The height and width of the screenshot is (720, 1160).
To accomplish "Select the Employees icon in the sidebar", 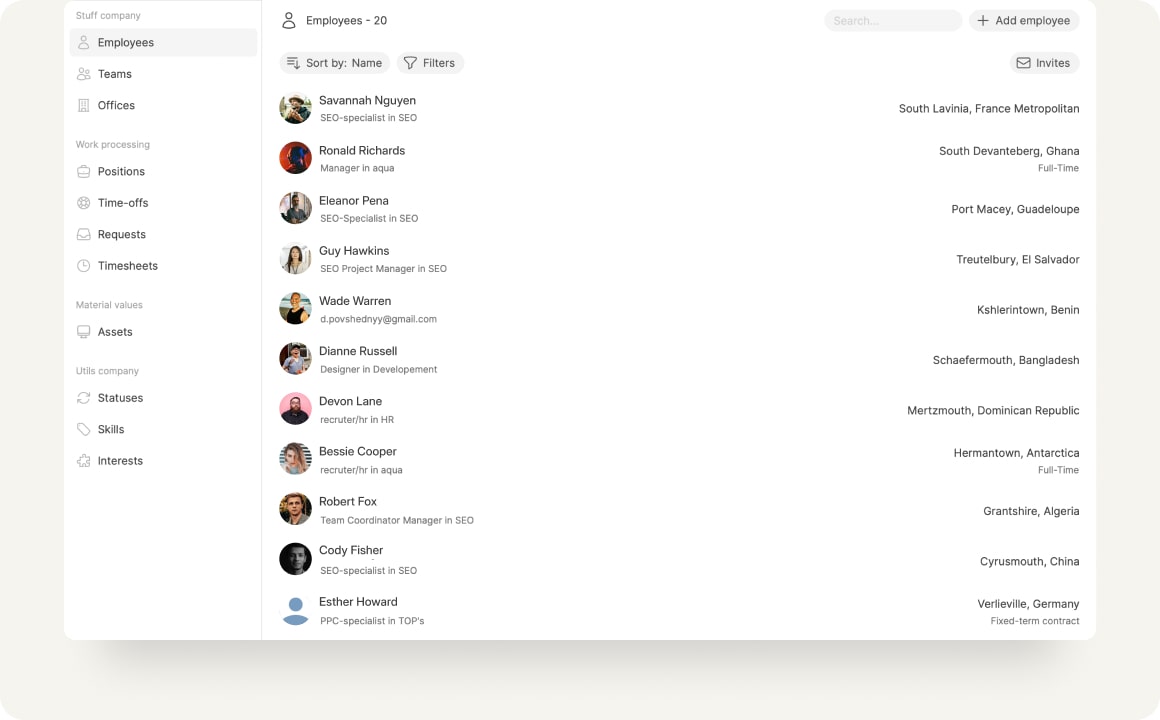I will [x=83, y=42].
